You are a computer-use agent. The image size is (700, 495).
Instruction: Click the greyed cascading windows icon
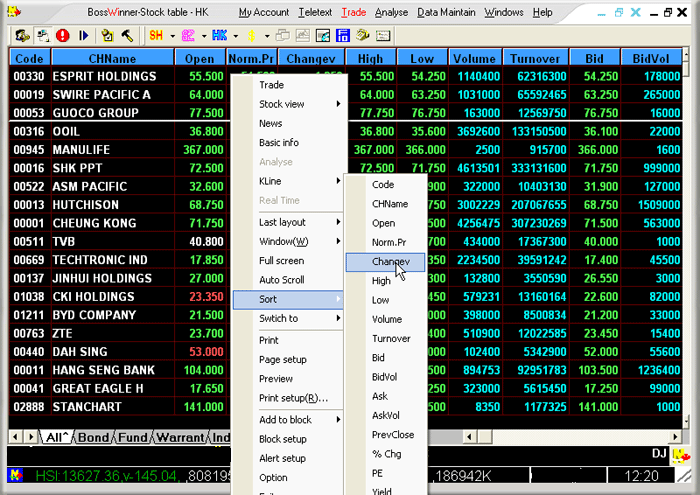click(x=282, y=35)
